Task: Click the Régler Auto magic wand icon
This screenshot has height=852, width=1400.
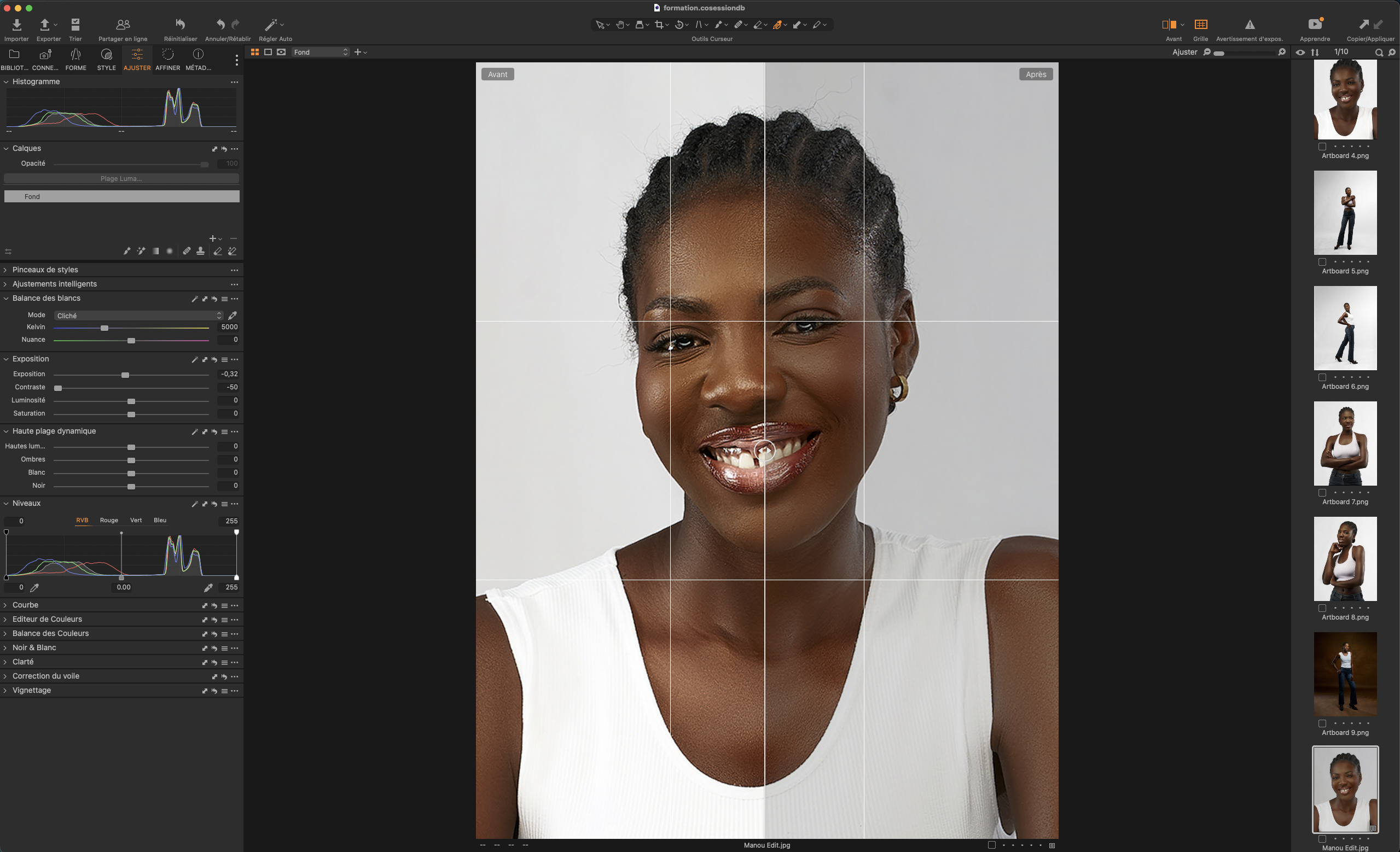Action: 271,25
